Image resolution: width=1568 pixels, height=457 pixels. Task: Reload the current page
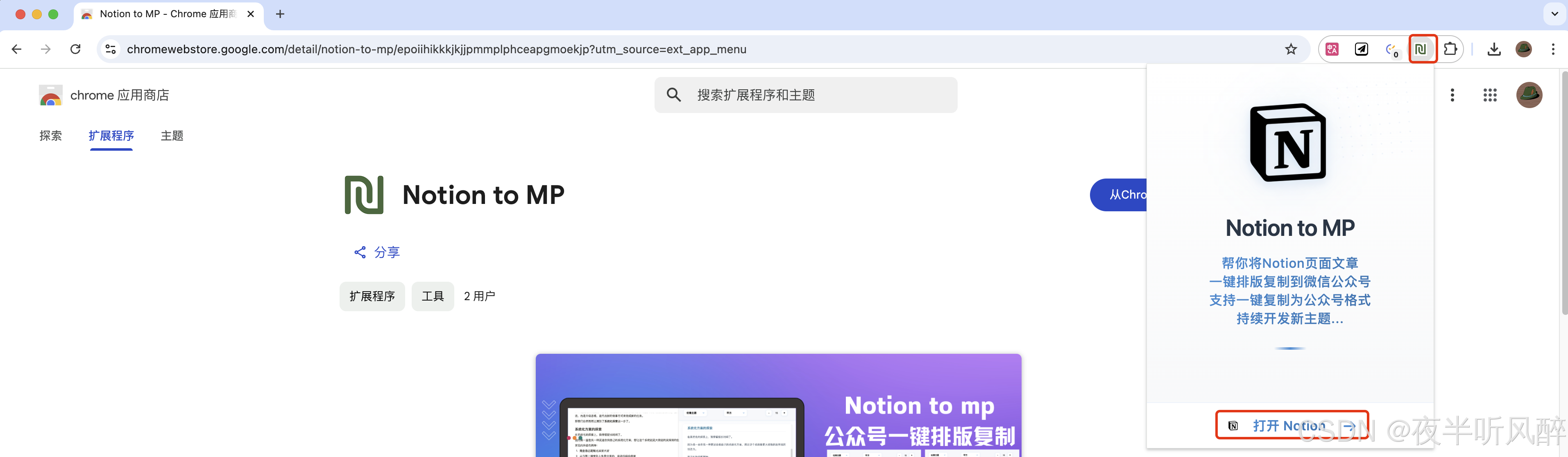(x=75, y=49)
